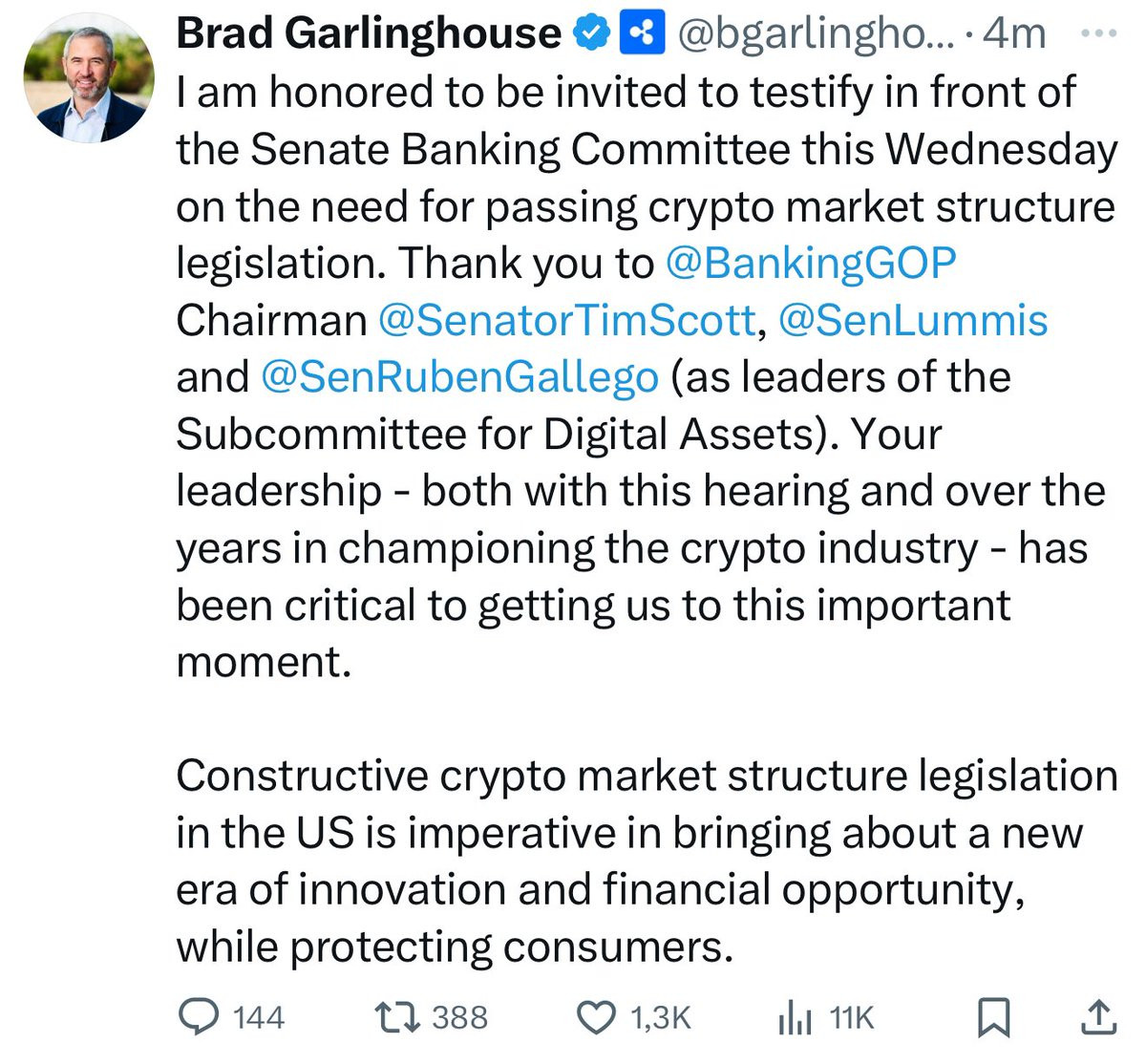Open the reply comment icon
The width and height of the screenshot is (1146, 1064).
(x=198, y=1017)
